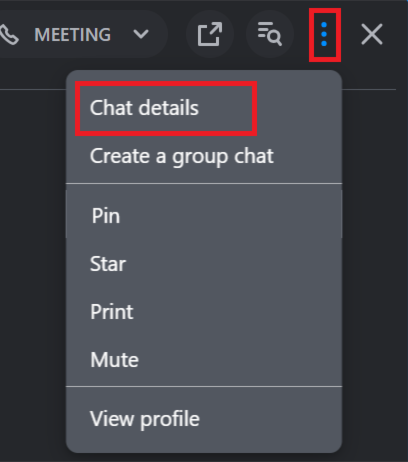Viewport: 408px width, 462px height.
Task: Open chat in a pop-out window
Action: pyautogui.click(x=210, y=34)
